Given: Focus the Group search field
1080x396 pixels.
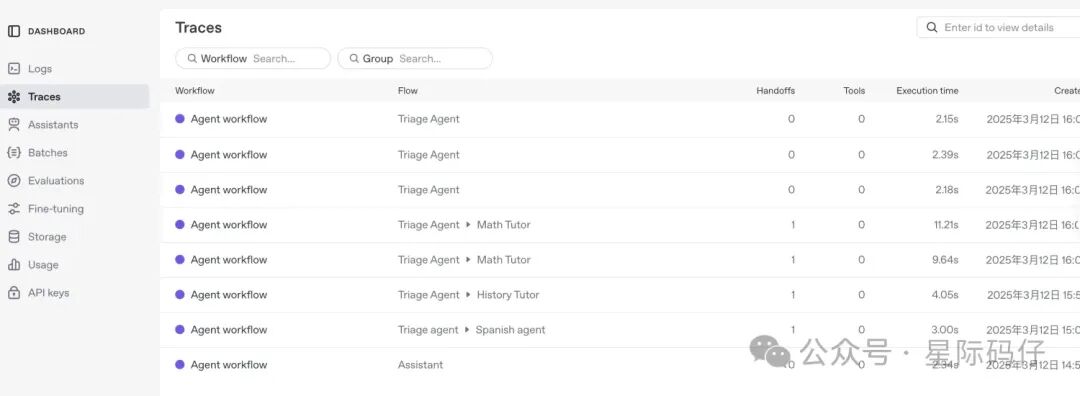Looking at the screenshot, I should [415, 59].
